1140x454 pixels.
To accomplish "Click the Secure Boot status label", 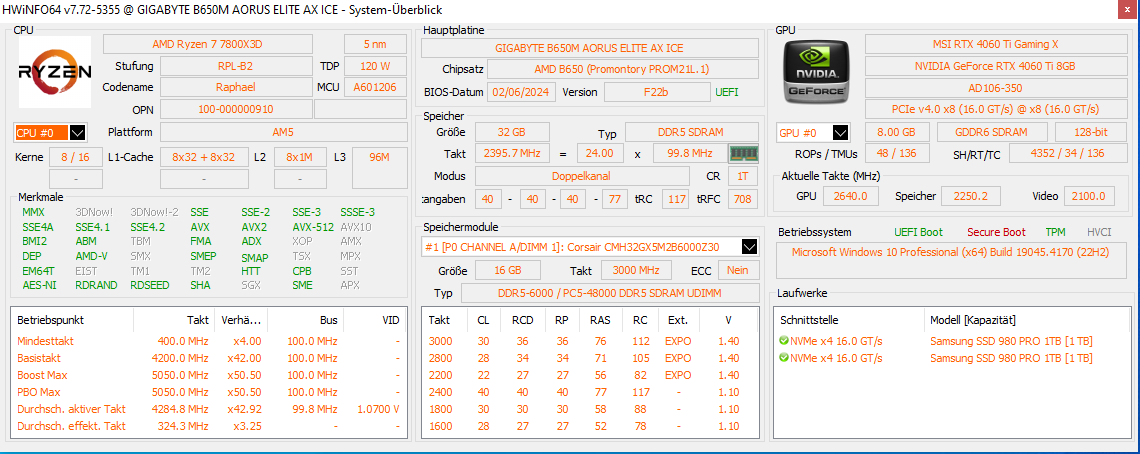I will pos(996,232).
